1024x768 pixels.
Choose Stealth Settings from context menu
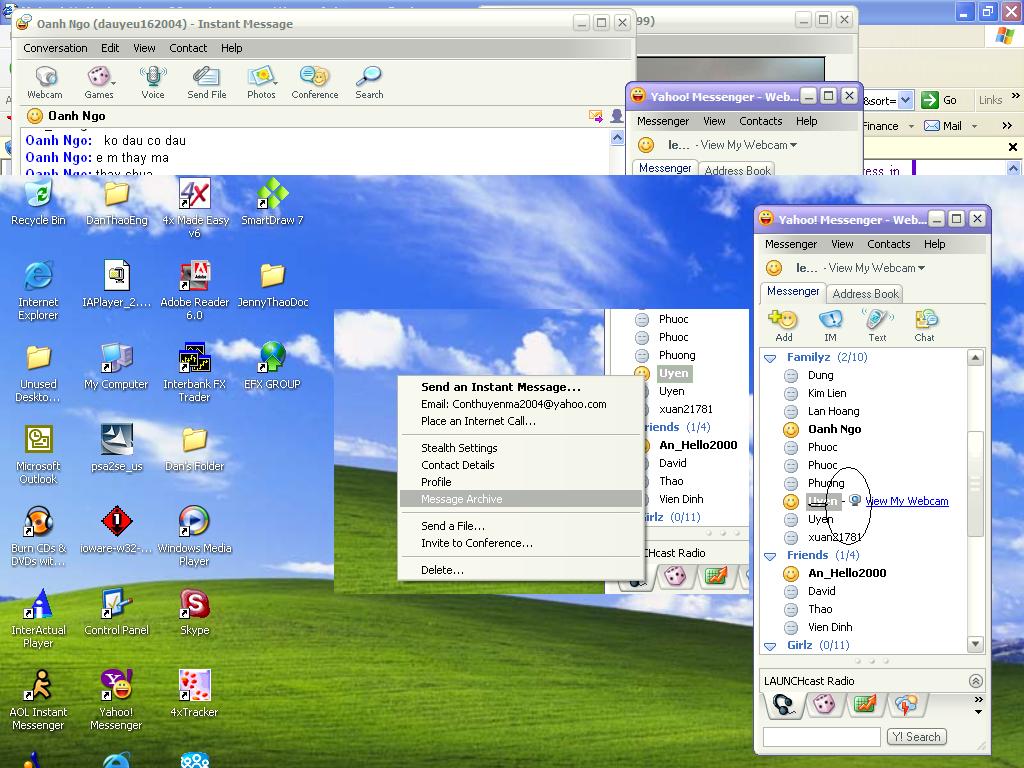(520, 448)
